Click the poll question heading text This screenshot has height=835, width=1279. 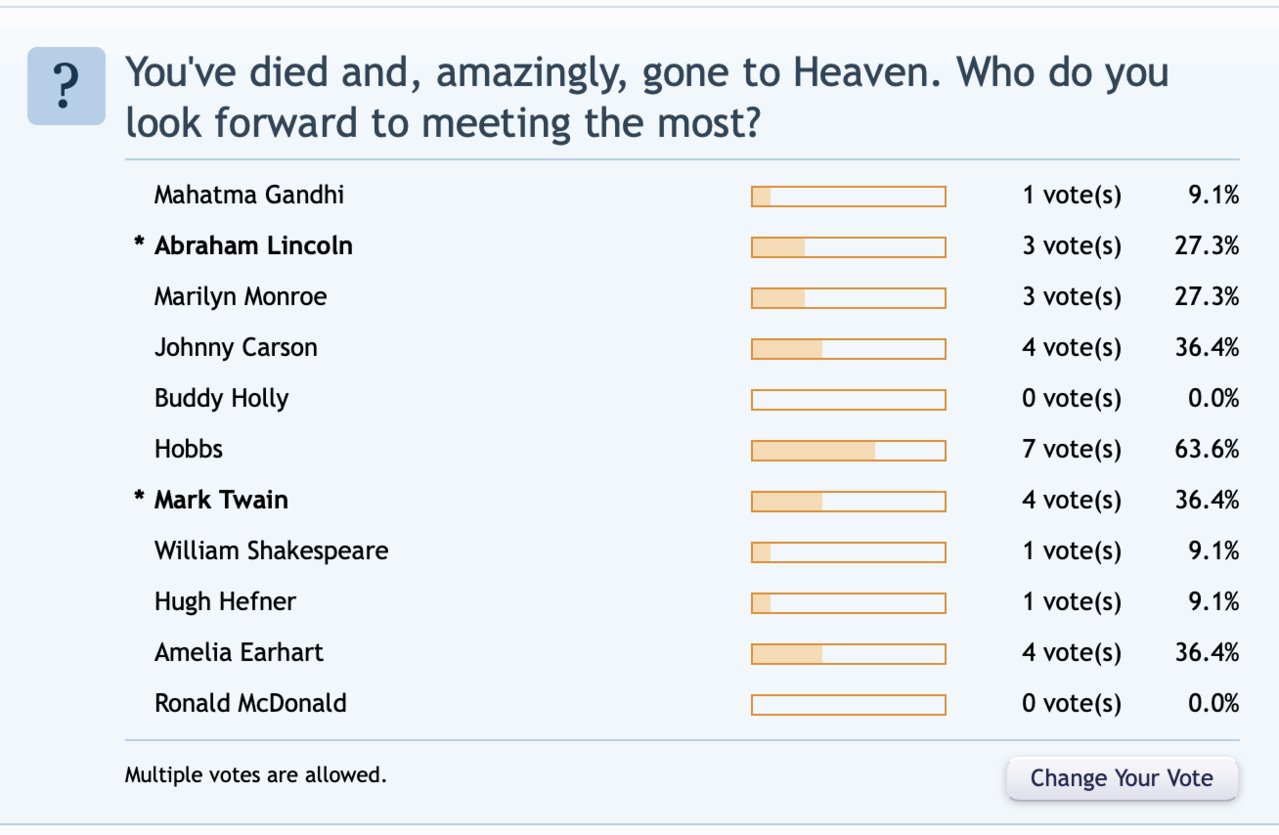647,97
